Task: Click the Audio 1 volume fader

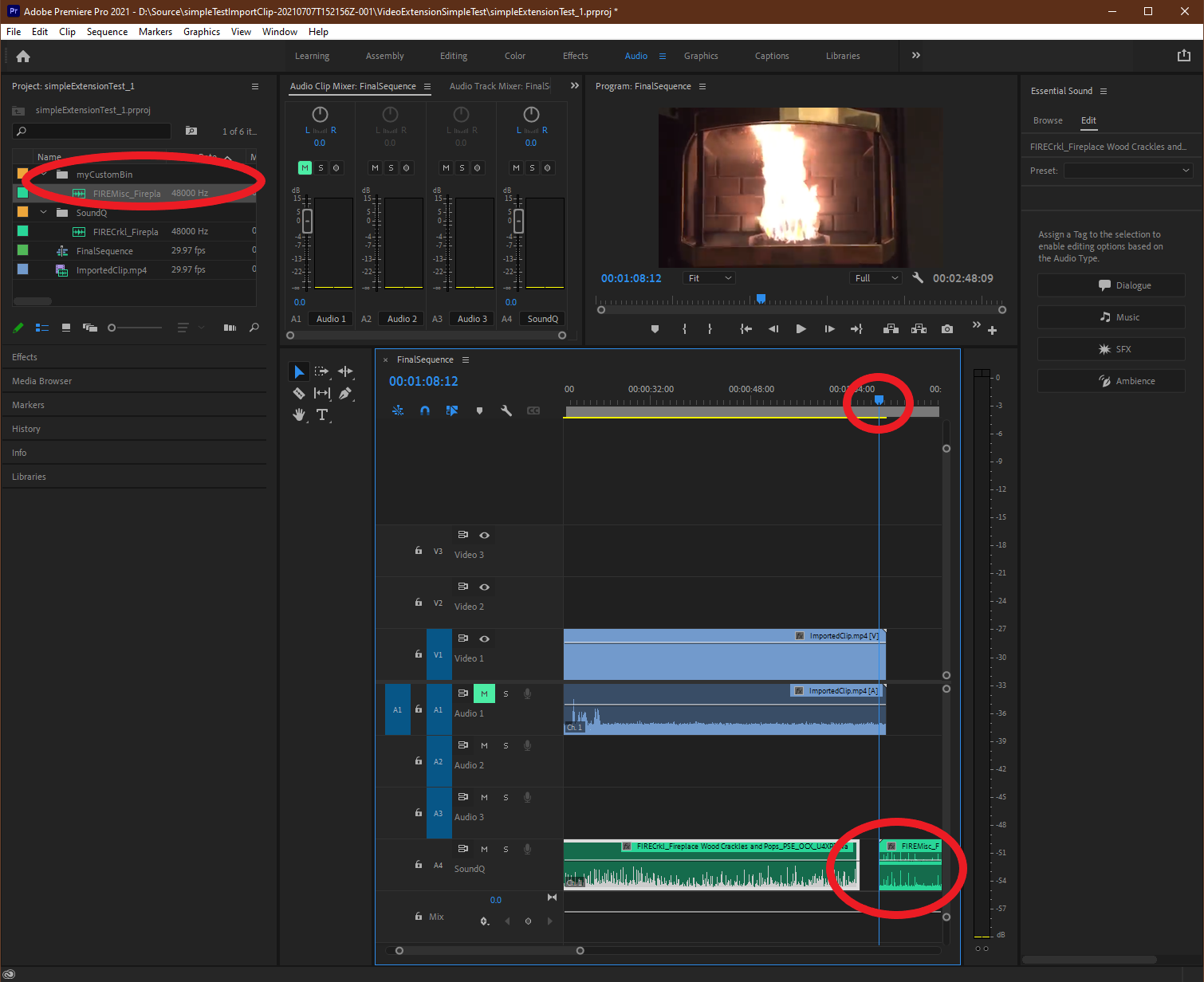Action: (307, 221)
